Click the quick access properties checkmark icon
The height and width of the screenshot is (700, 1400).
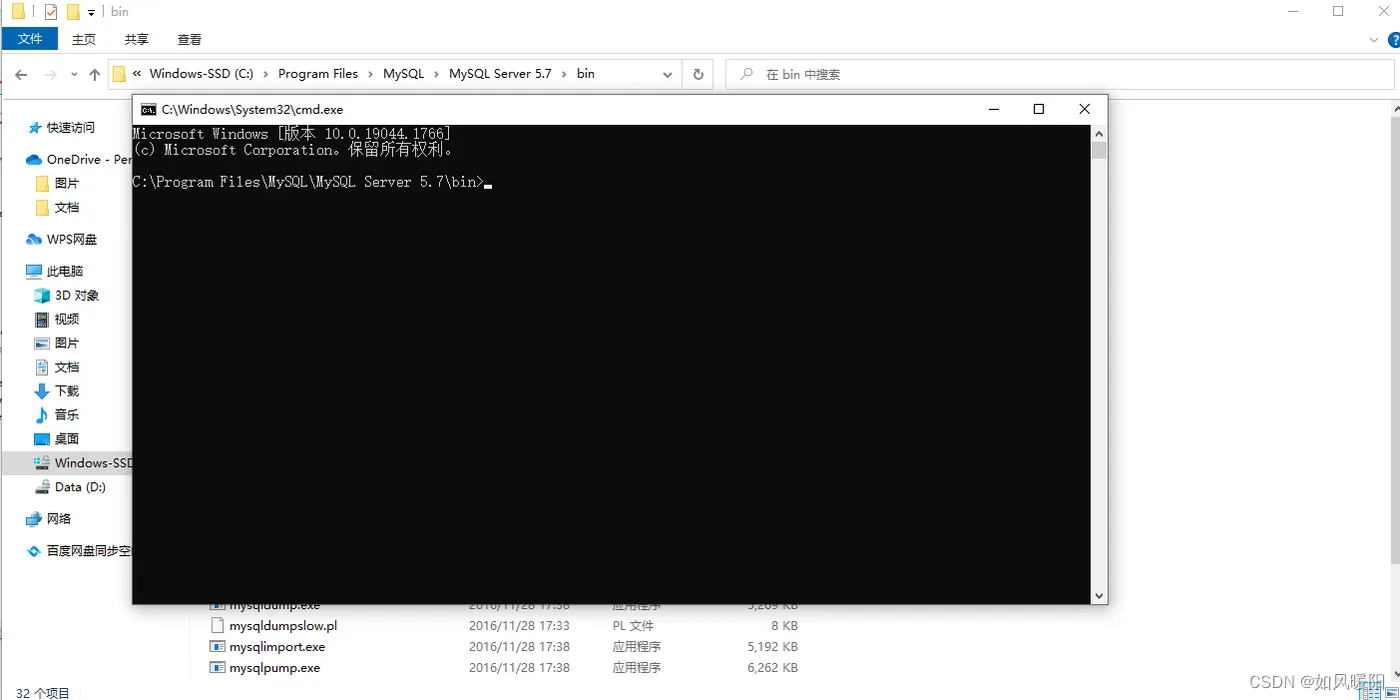point(51,12)
